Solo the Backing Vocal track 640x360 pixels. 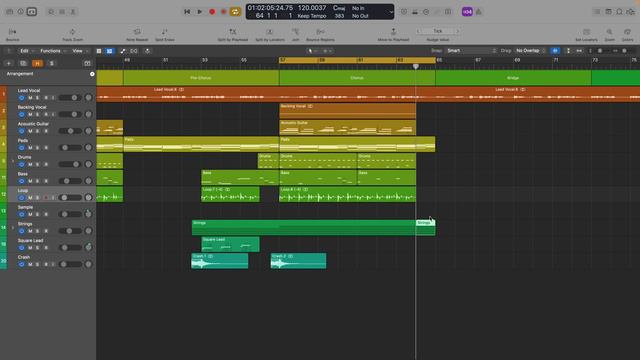pyautogui.click(x=38, y=115)
